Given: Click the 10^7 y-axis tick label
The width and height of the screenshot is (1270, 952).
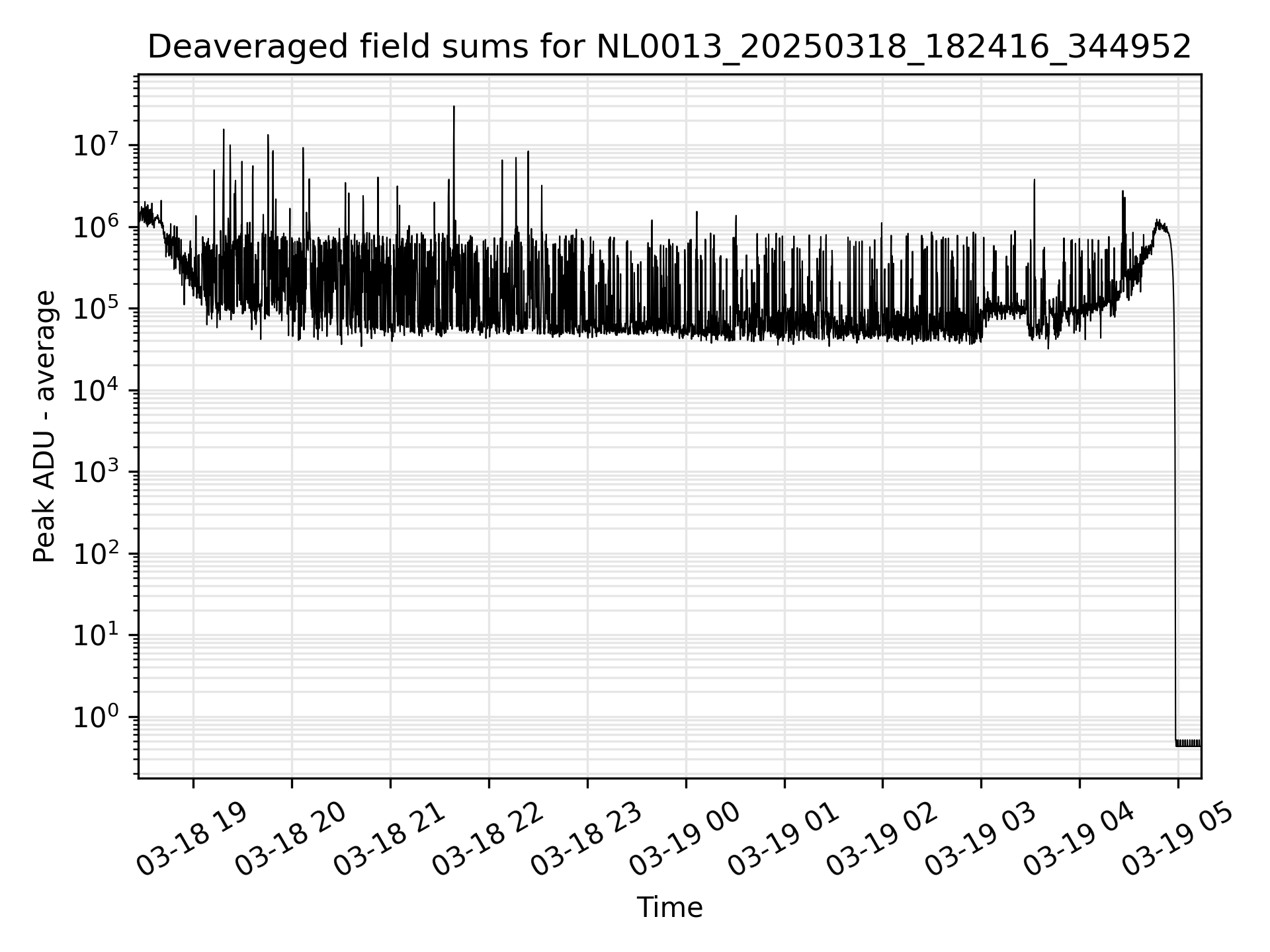Looking at the screenshot, I should pyautogui.click(x=96, y=145).
